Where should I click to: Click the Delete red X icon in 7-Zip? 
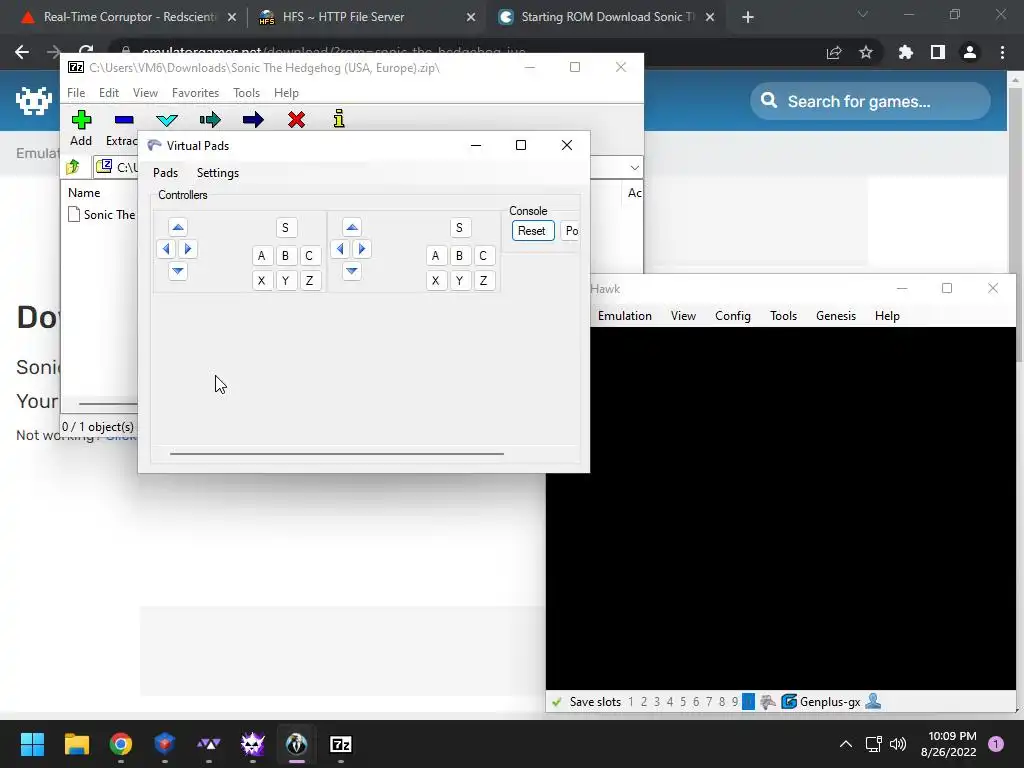(x=296, y=120)
